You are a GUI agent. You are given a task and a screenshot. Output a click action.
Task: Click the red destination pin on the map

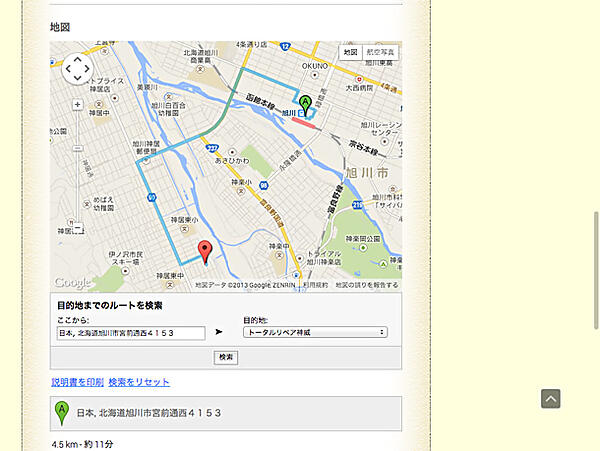pyautogui.click(x=205, y=252)
